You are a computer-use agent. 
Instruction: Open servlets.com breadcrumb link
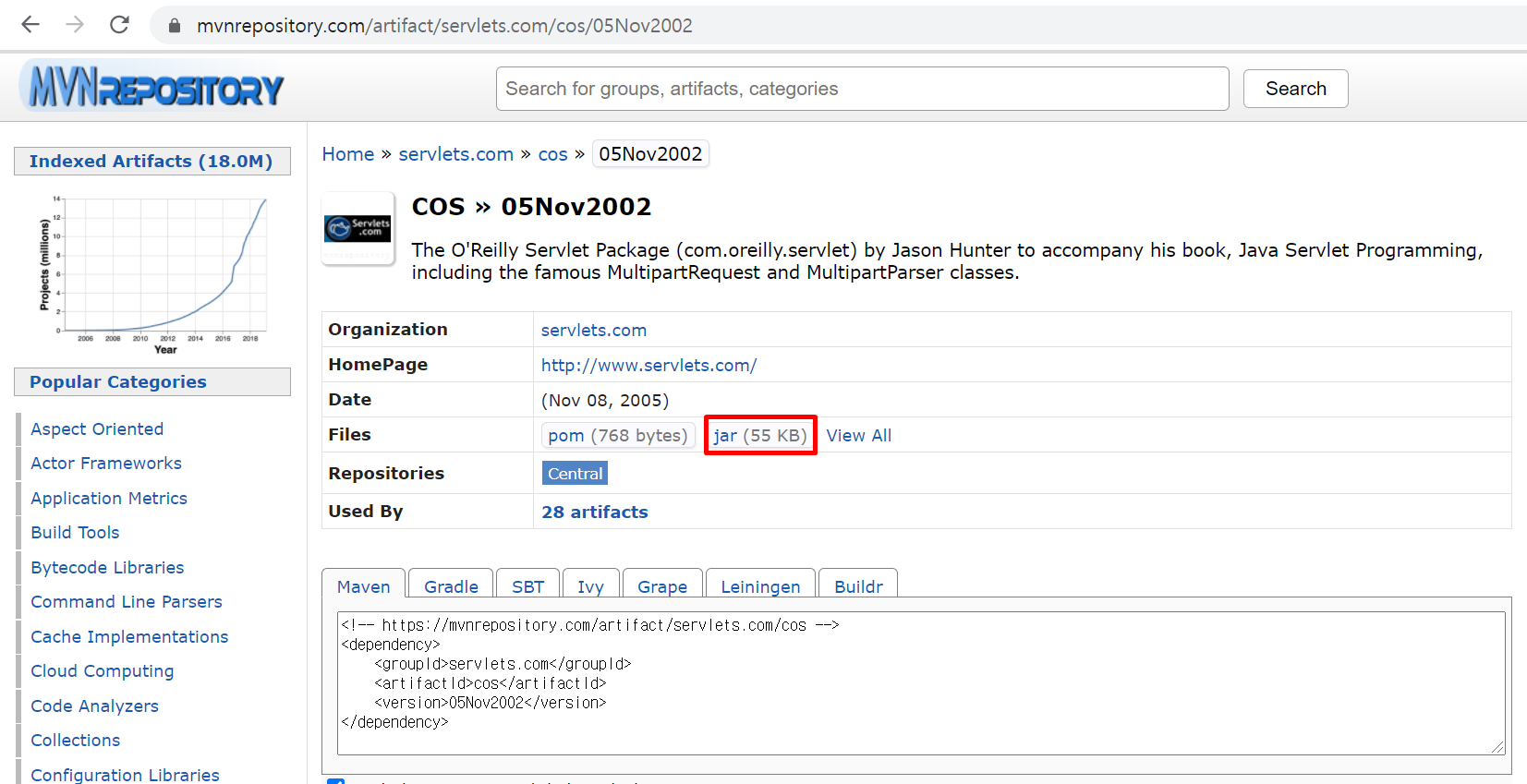(455, 154)
